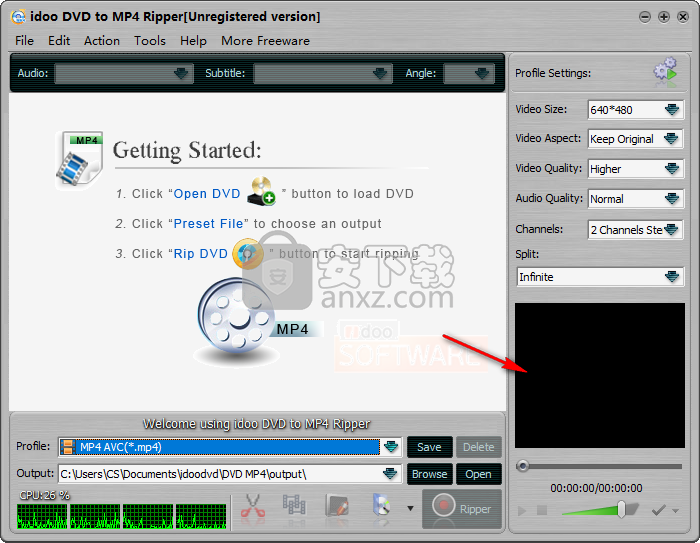Minimize the idoo DVD Ripper window

645,17
